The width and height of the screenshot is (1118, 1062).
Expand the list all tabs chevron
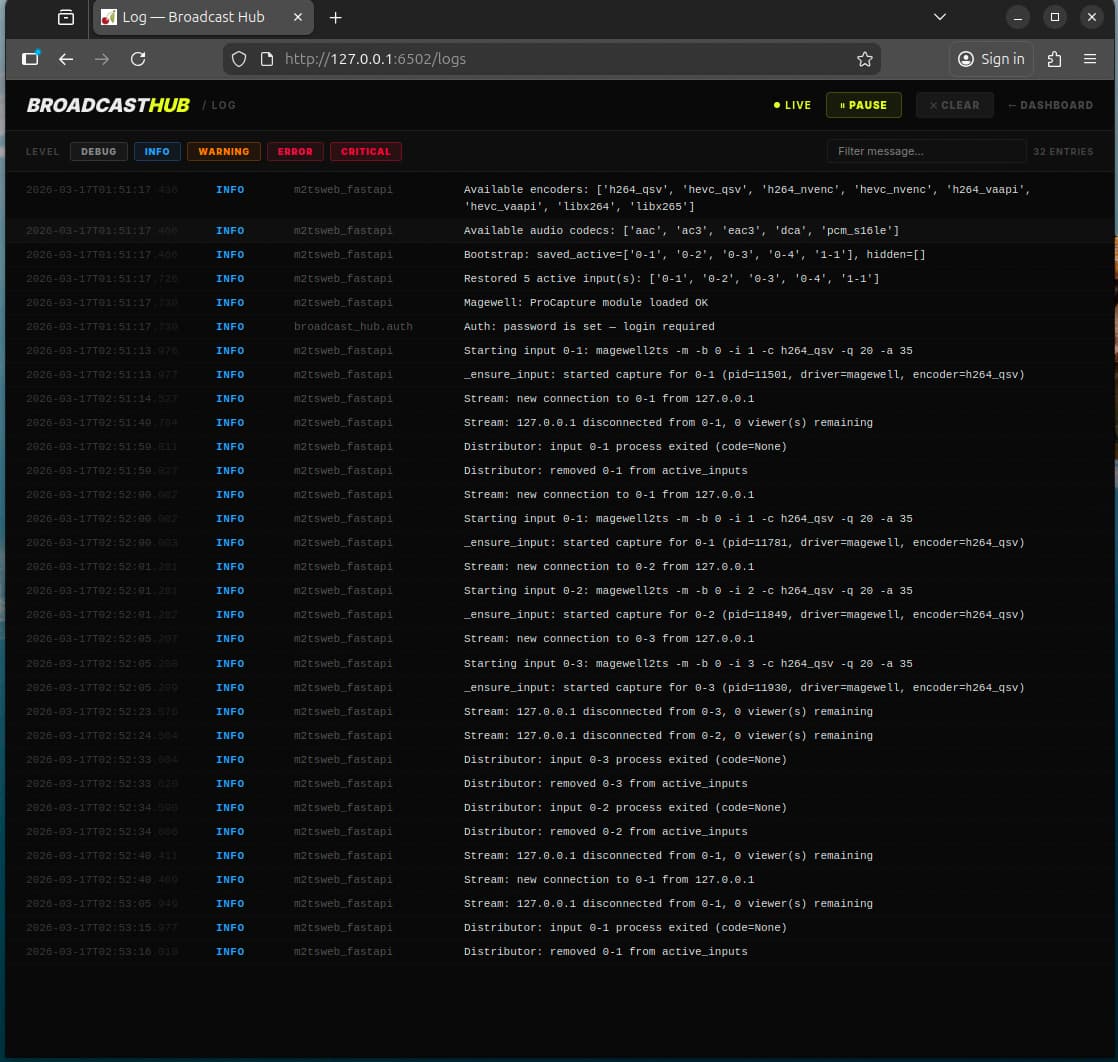(939, 17)
